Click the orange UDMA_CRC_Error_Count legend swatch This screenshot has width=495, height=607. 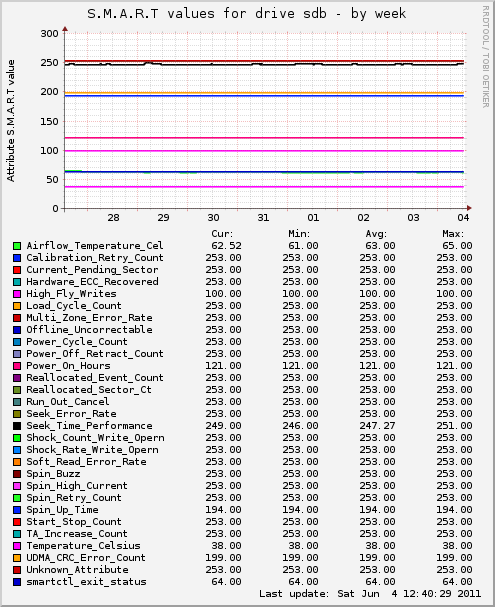click(17, 558)
